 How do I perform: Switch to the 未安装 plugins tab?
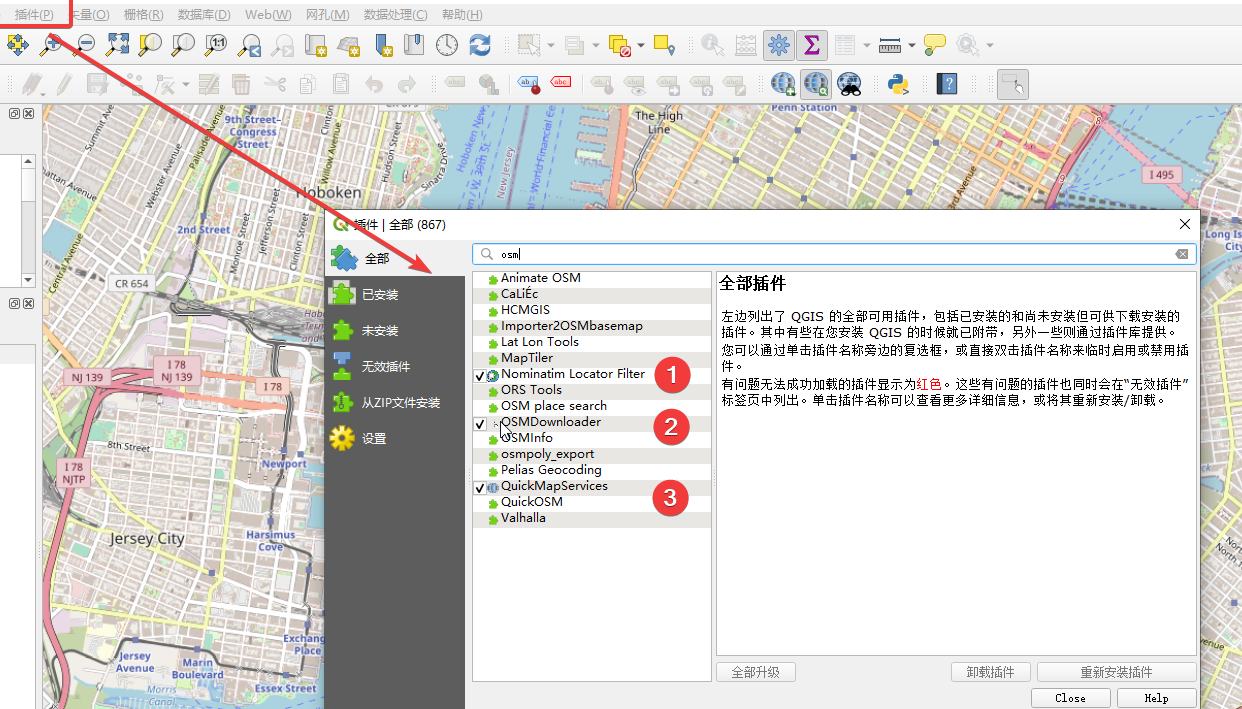click(395, 330)
